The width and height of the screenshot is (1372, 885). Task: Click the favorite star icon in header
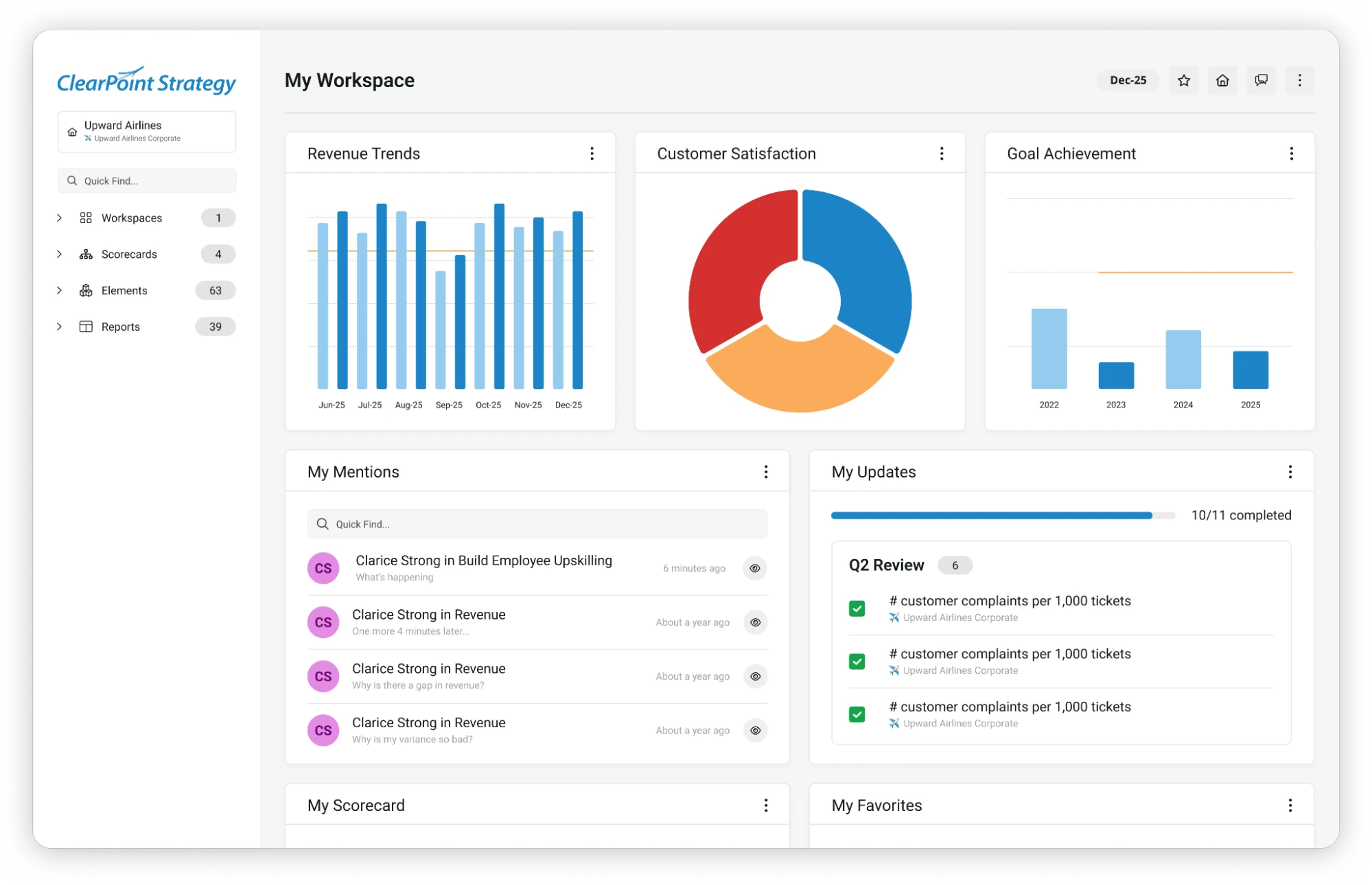(1183, 80)
